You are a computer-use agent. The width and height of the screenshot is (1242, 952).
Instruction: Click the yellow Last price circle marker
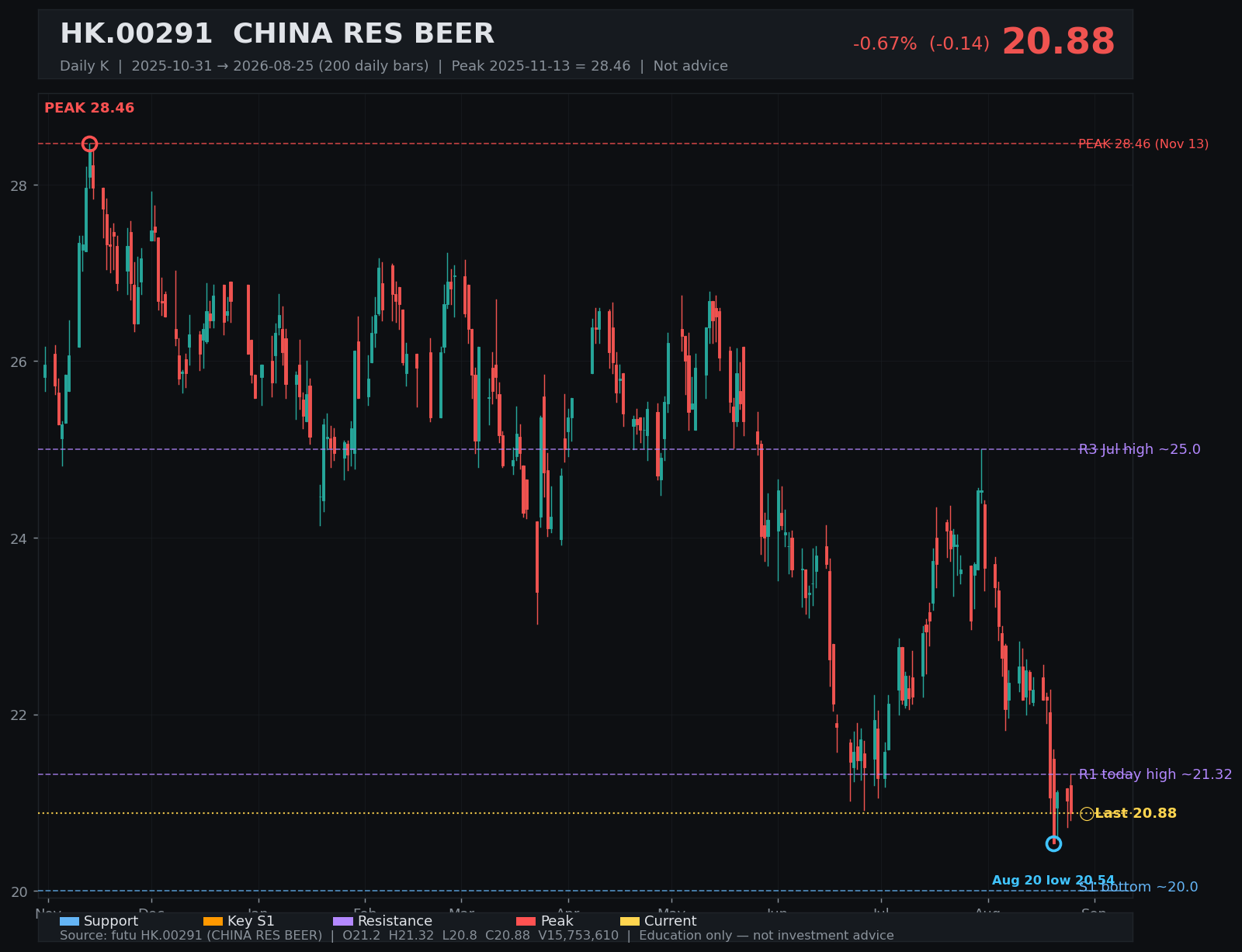[1087, 813]
